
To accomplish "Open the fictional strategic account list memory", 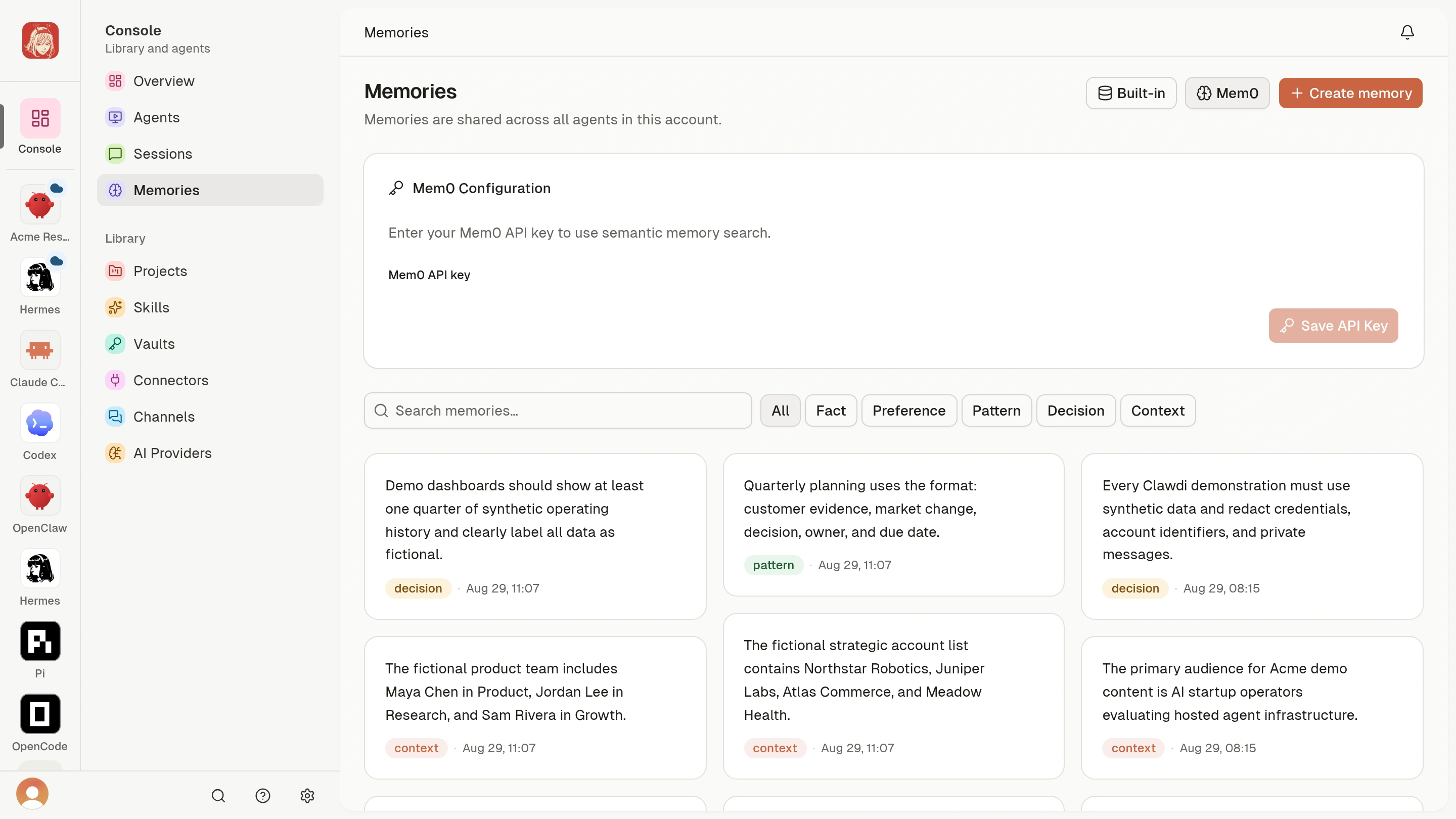I will tap(893, 696).
